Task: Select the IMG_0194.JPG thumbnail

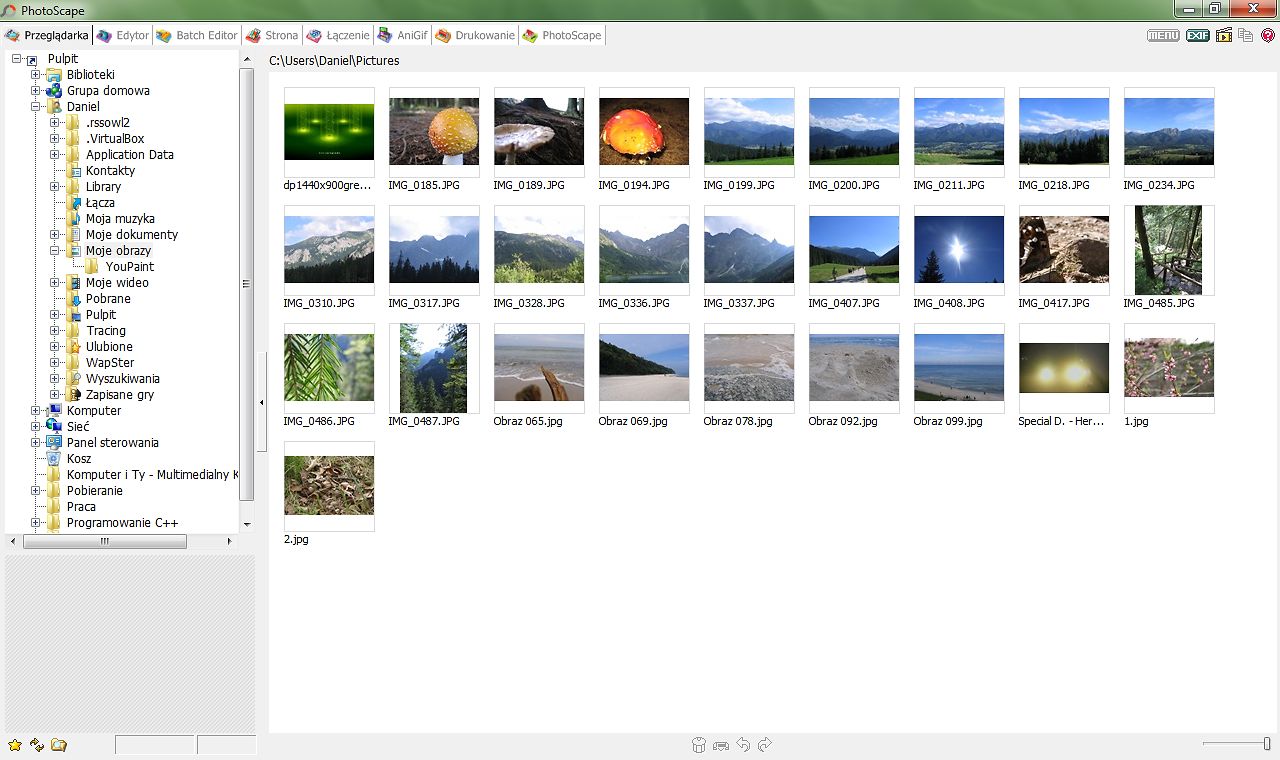Action: click(644, 132)
